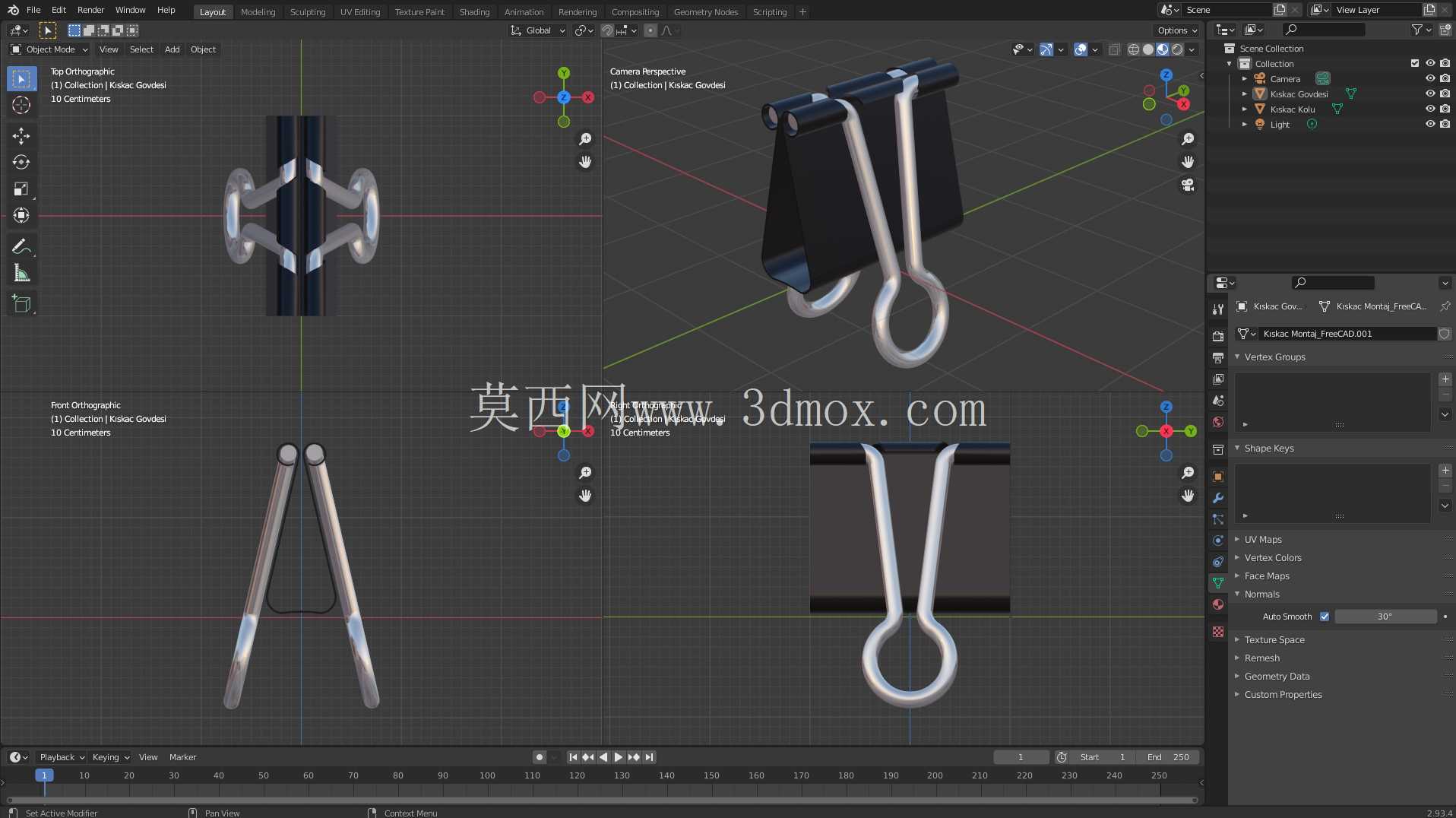The width and height of the screenshot is (1456, 818).
Task: Select the Measure tool
Action: coord(21,273)
